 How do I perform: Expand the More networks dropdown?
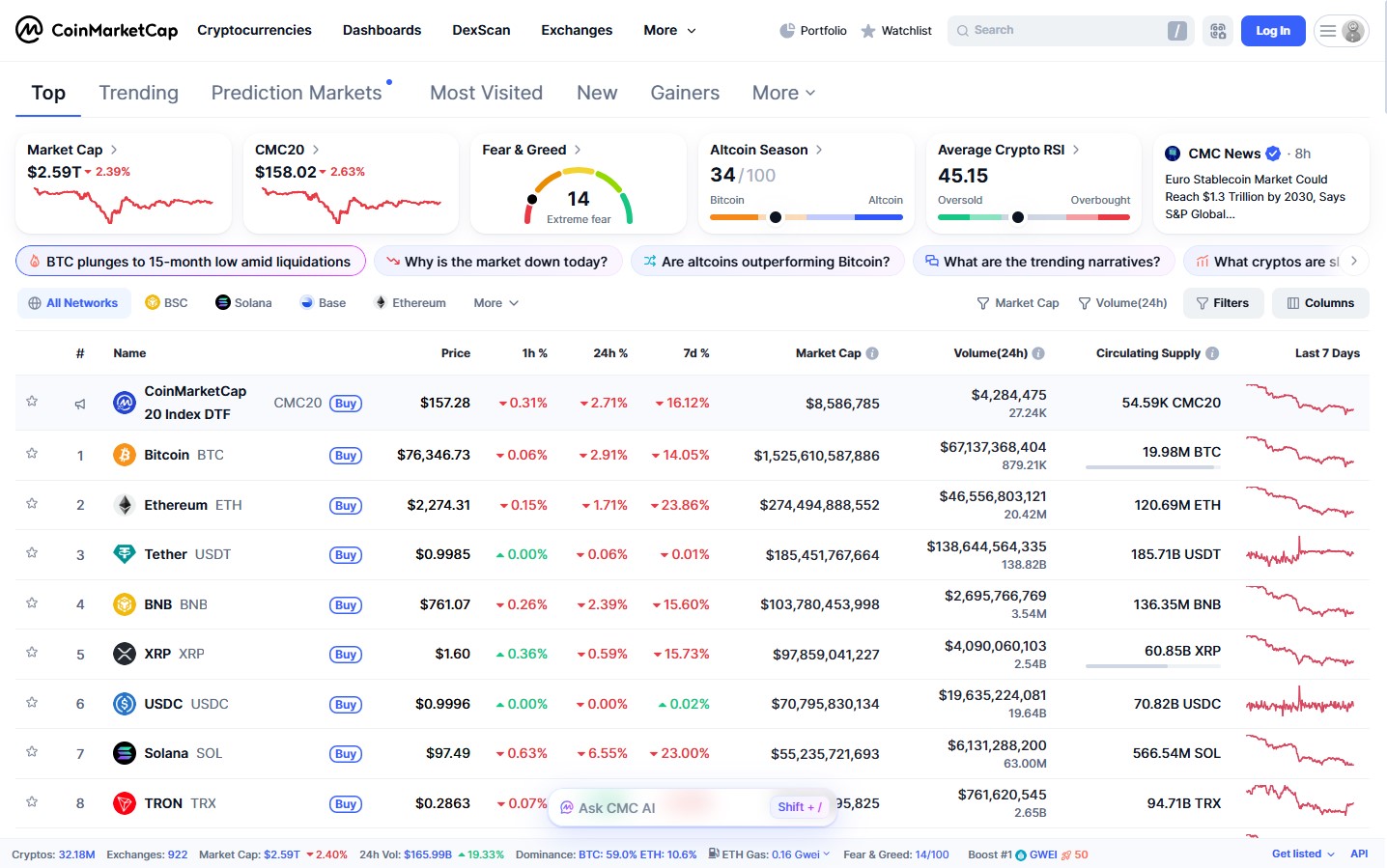click(495, 303)
